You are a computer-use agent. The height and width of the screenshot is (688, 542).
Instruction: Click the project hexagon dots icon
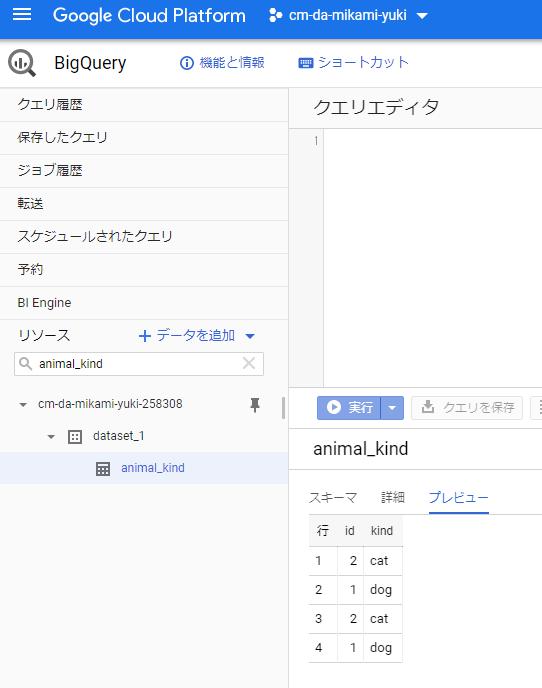tap(275, 16)
